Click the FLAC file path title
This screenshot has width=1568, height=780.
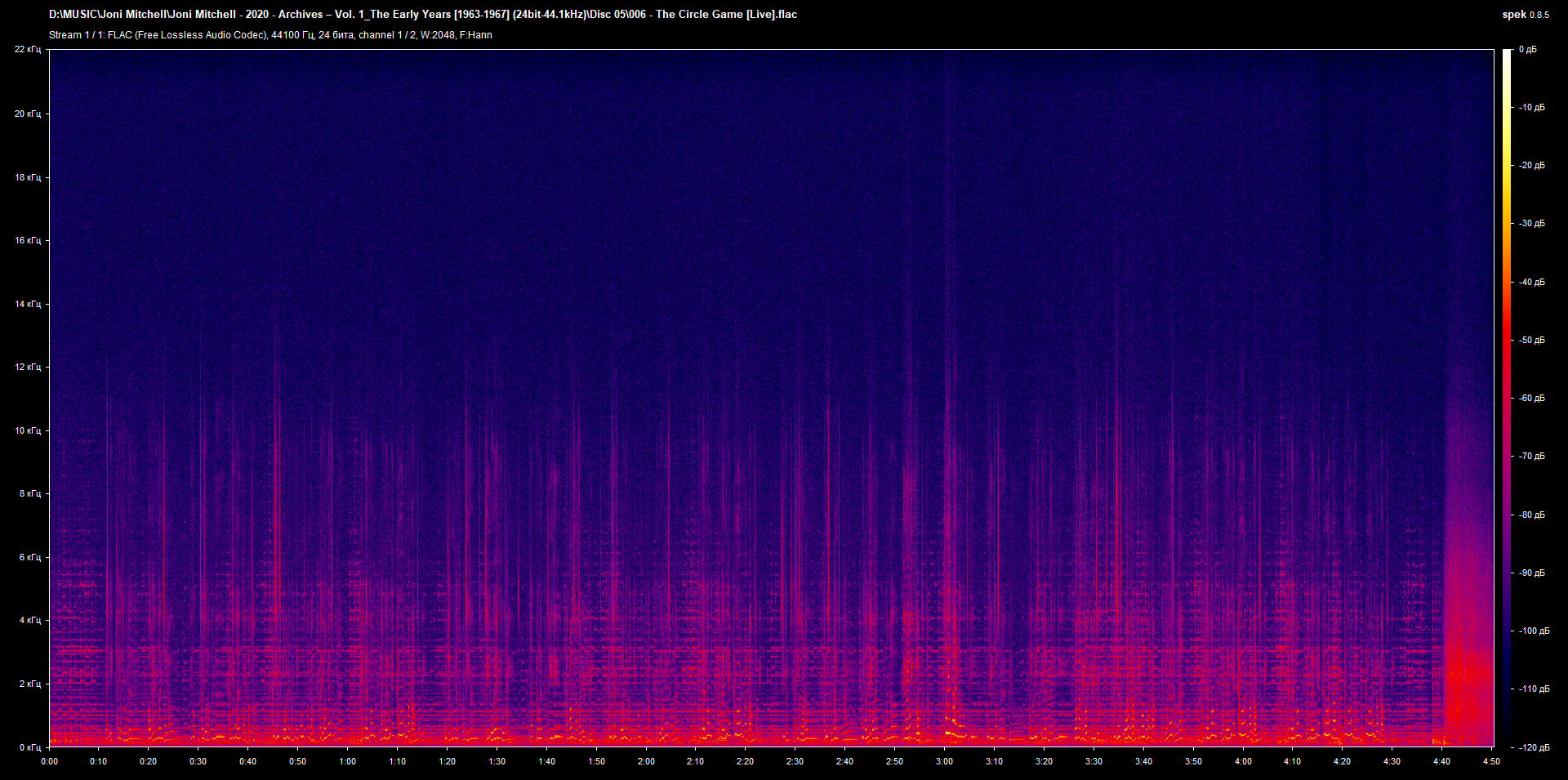point(423,14)
